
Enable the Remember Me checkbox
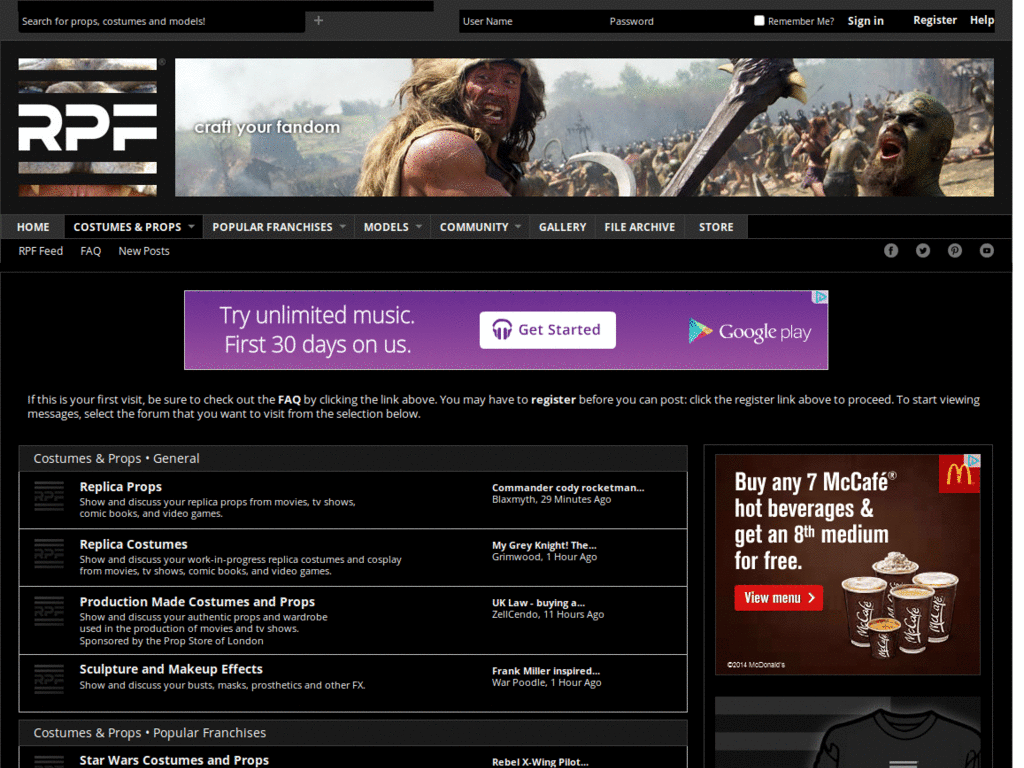(759, 20)
